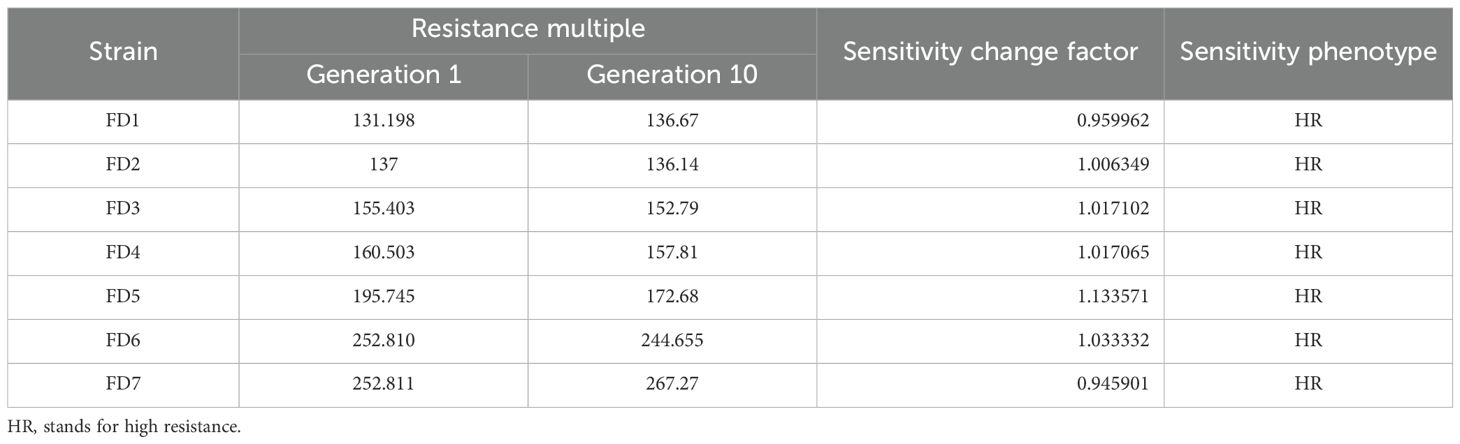The height and width of the screenshot is (444, 1460).
Task: Select the value 244.655 for FD6
Action: point(671,341)
